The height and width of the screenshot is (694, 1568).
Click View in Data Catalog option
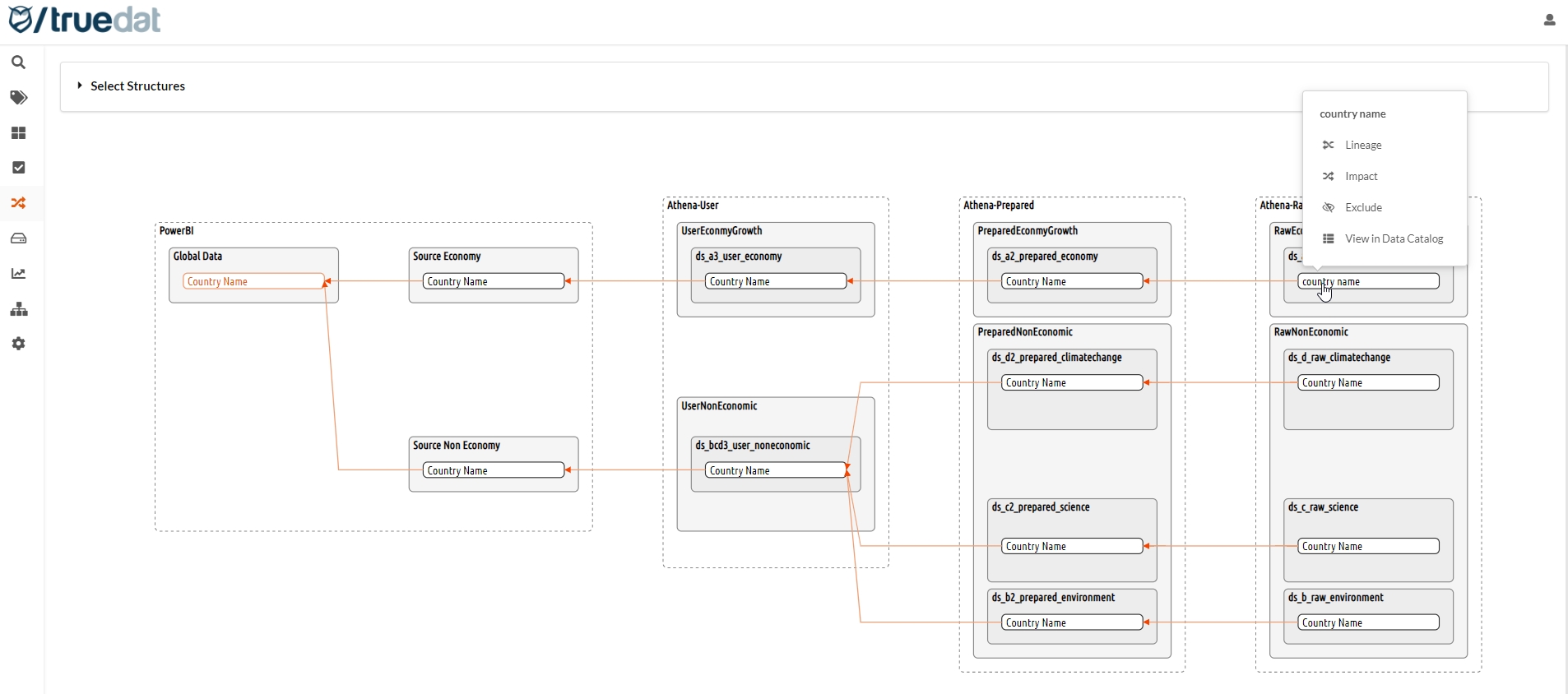(1394, 239)
